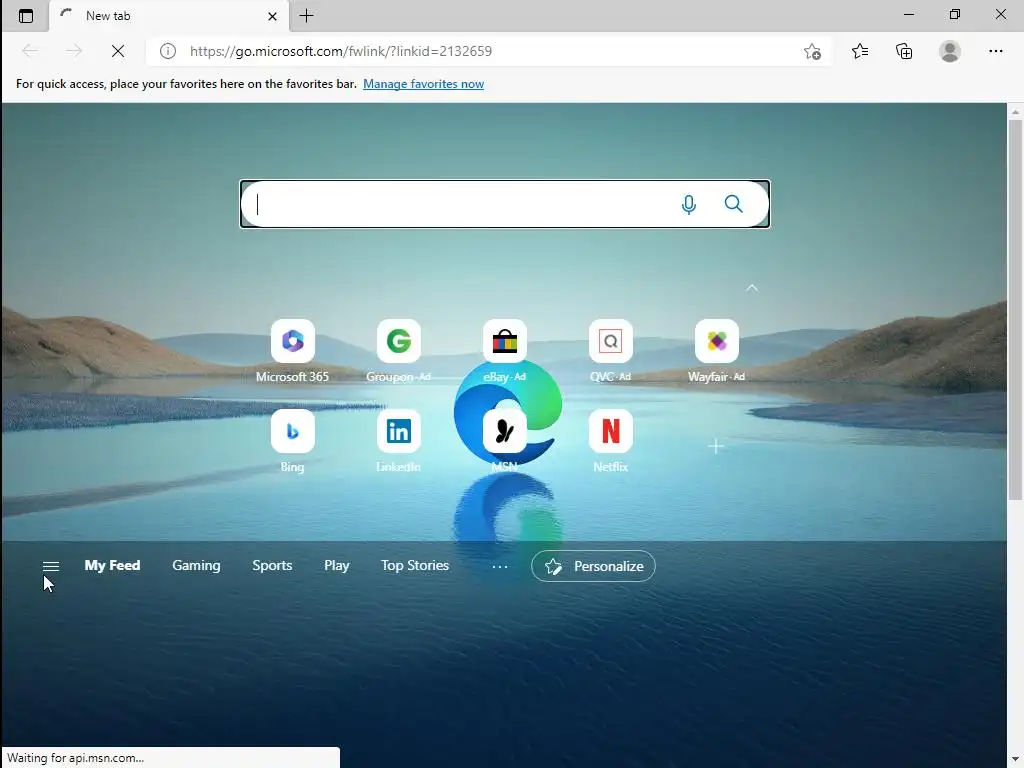This screenshot has height=768, width=1024.
Task: Open a new tab with plus button
Action: pos(306,16)
